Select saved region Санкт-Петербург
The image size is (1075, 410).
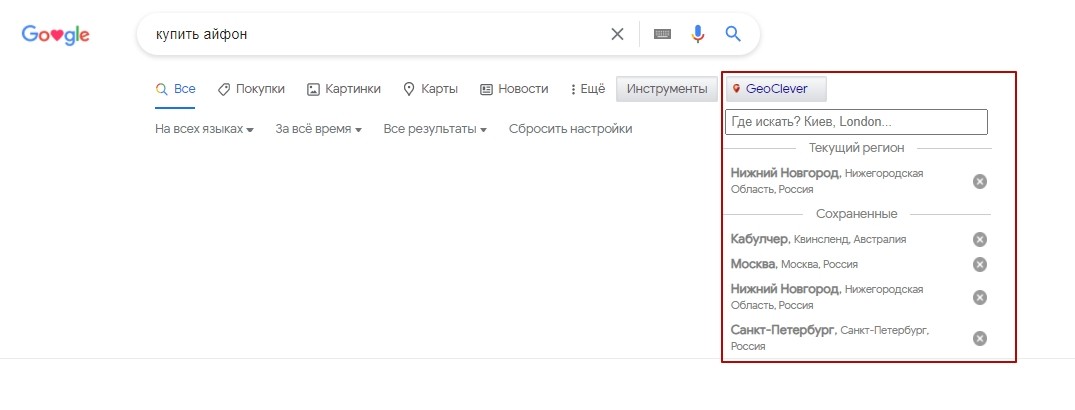click(830, 338)
